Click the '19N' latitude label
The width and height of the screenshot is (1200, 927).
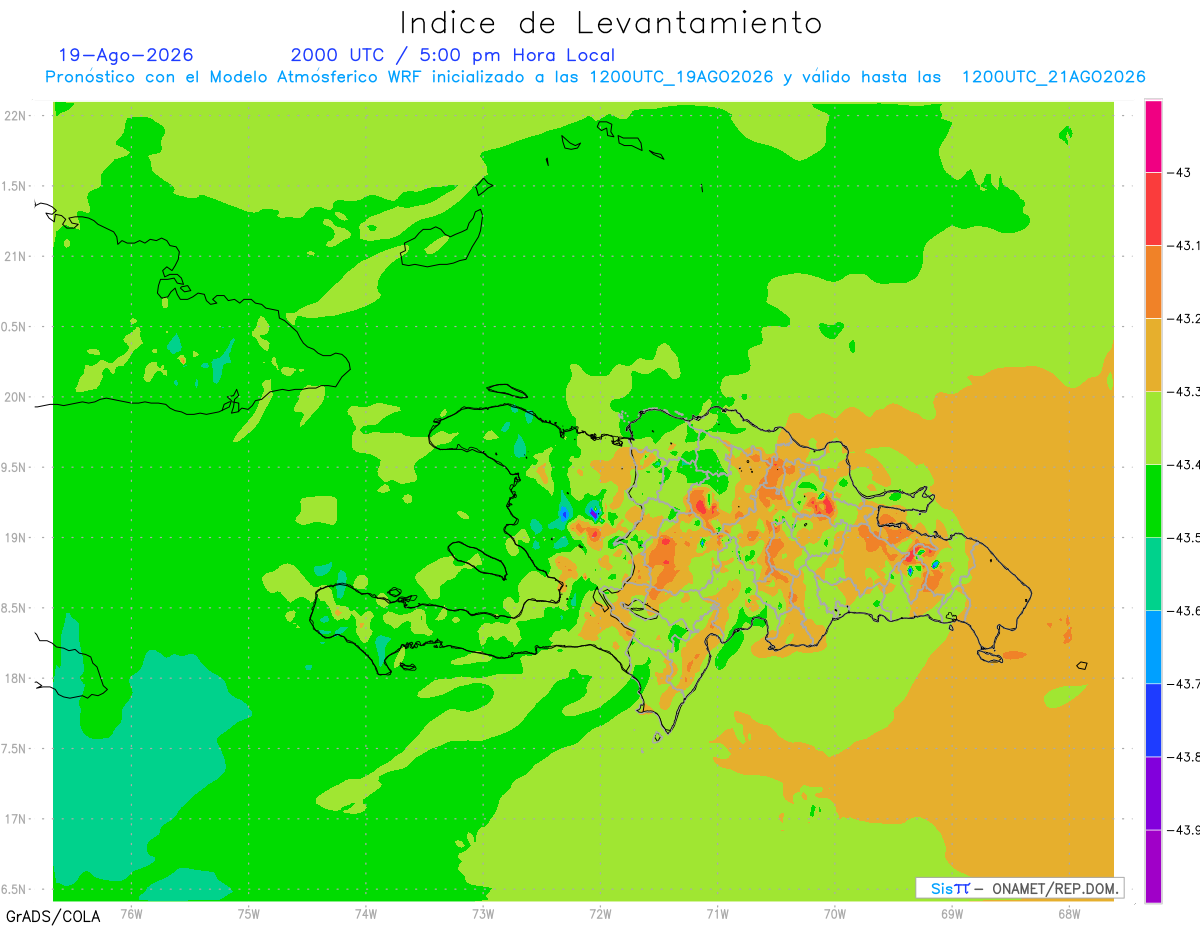point(17,537)
